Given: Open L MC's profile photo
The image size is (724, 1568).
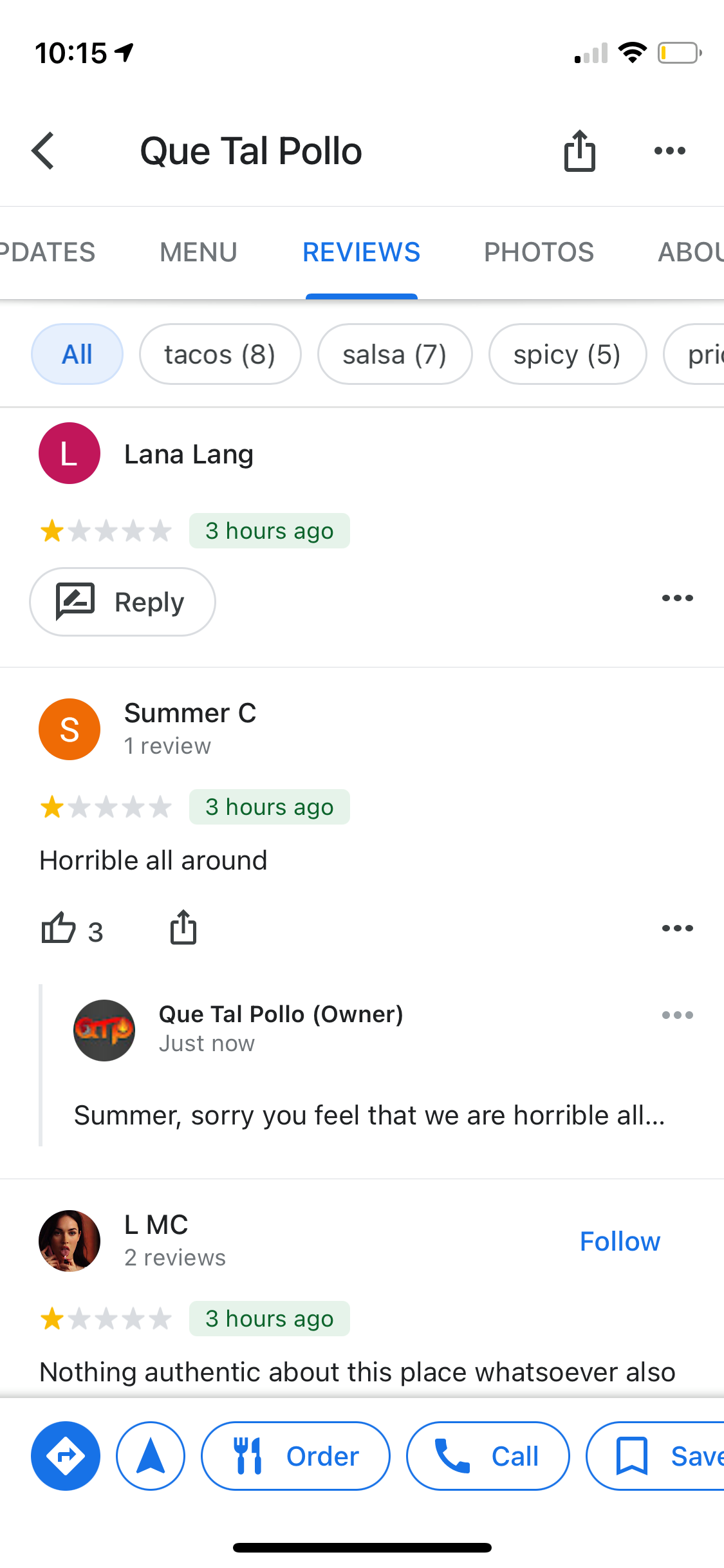Looking at the screenshot, I should (x=70, y=1241).
